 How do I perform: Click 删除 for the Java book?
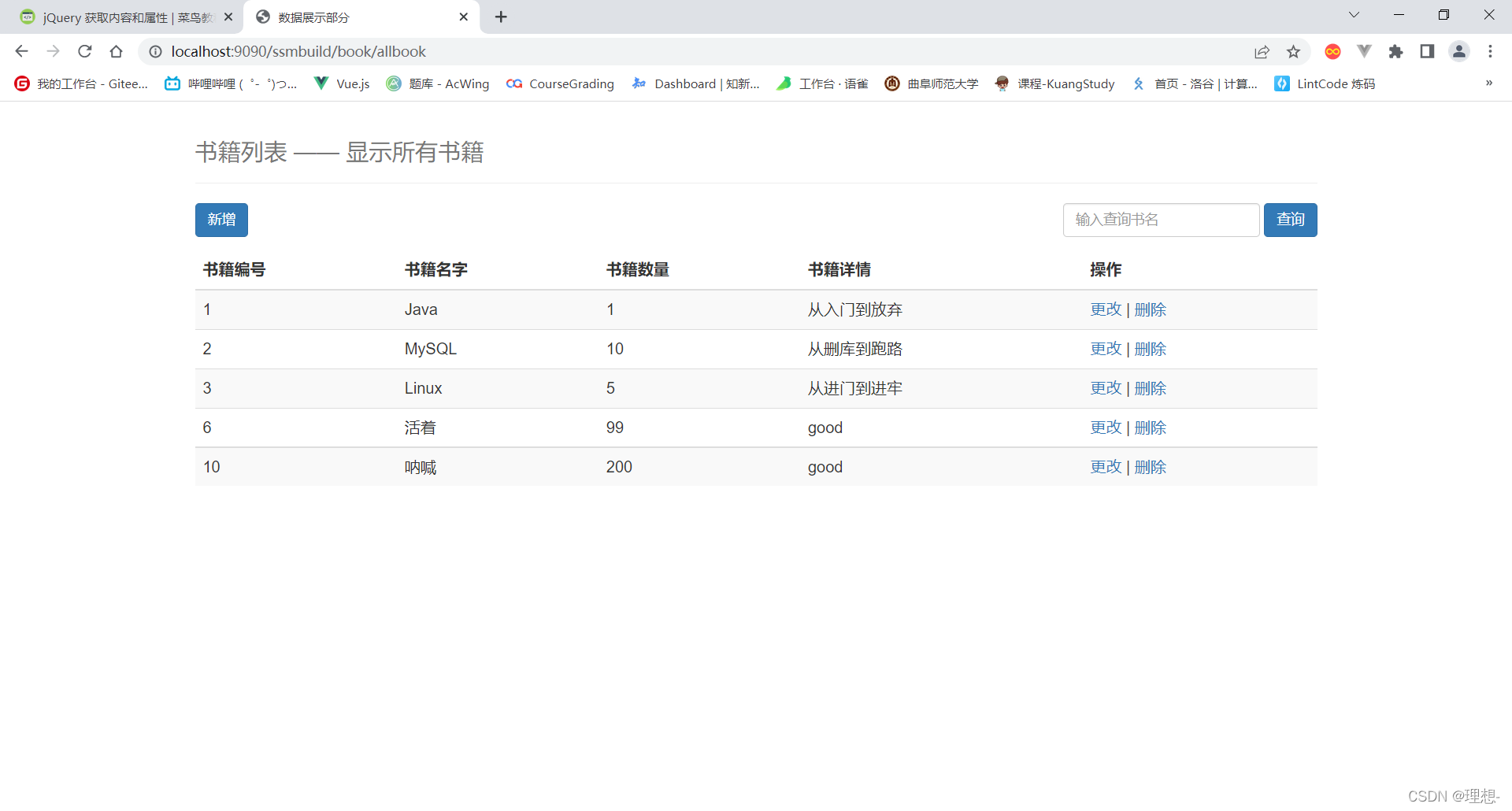click(x=1151, y=309)
